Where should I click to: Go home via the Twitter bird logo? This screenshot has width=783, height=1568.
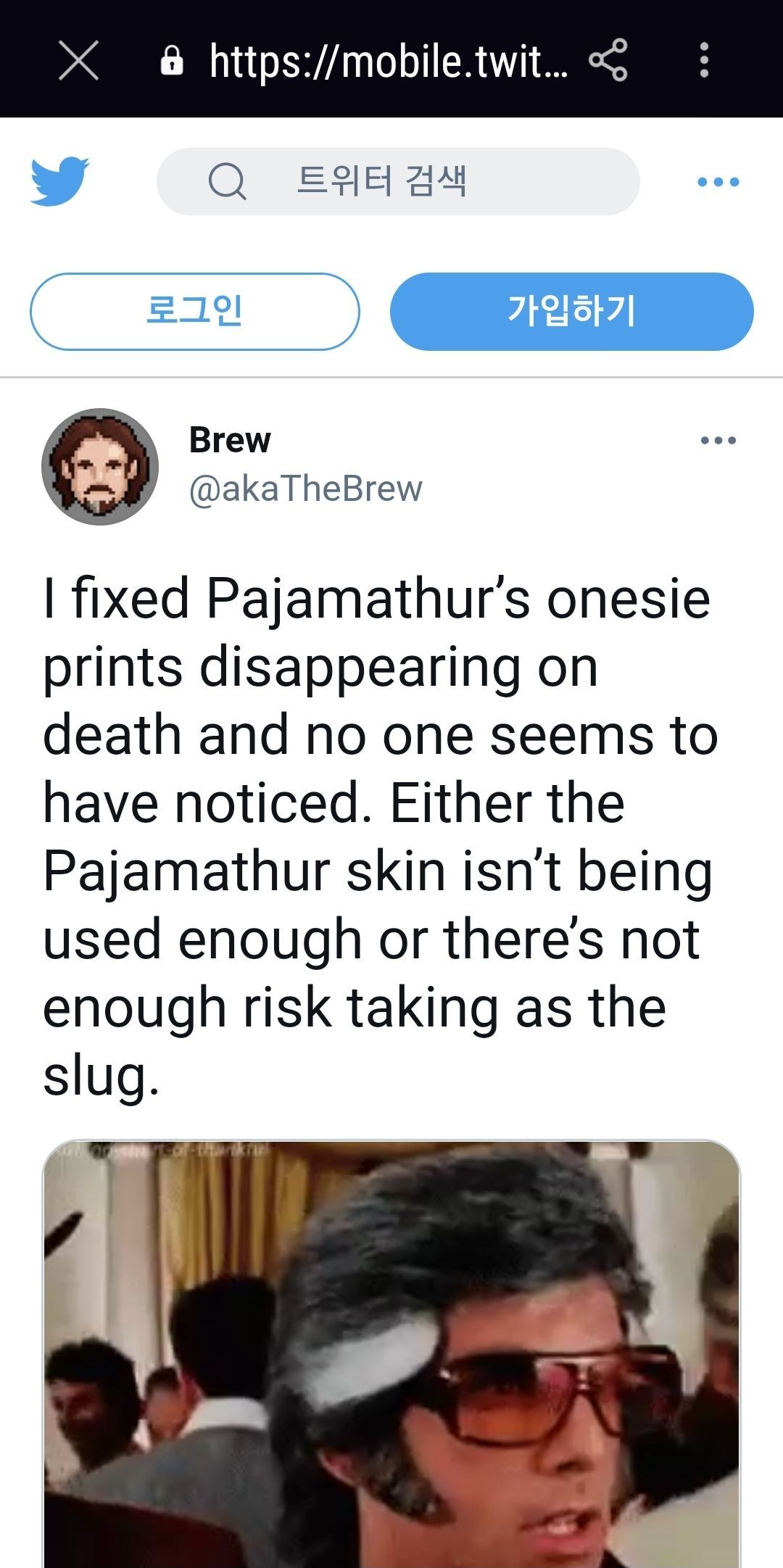point(59,181)
